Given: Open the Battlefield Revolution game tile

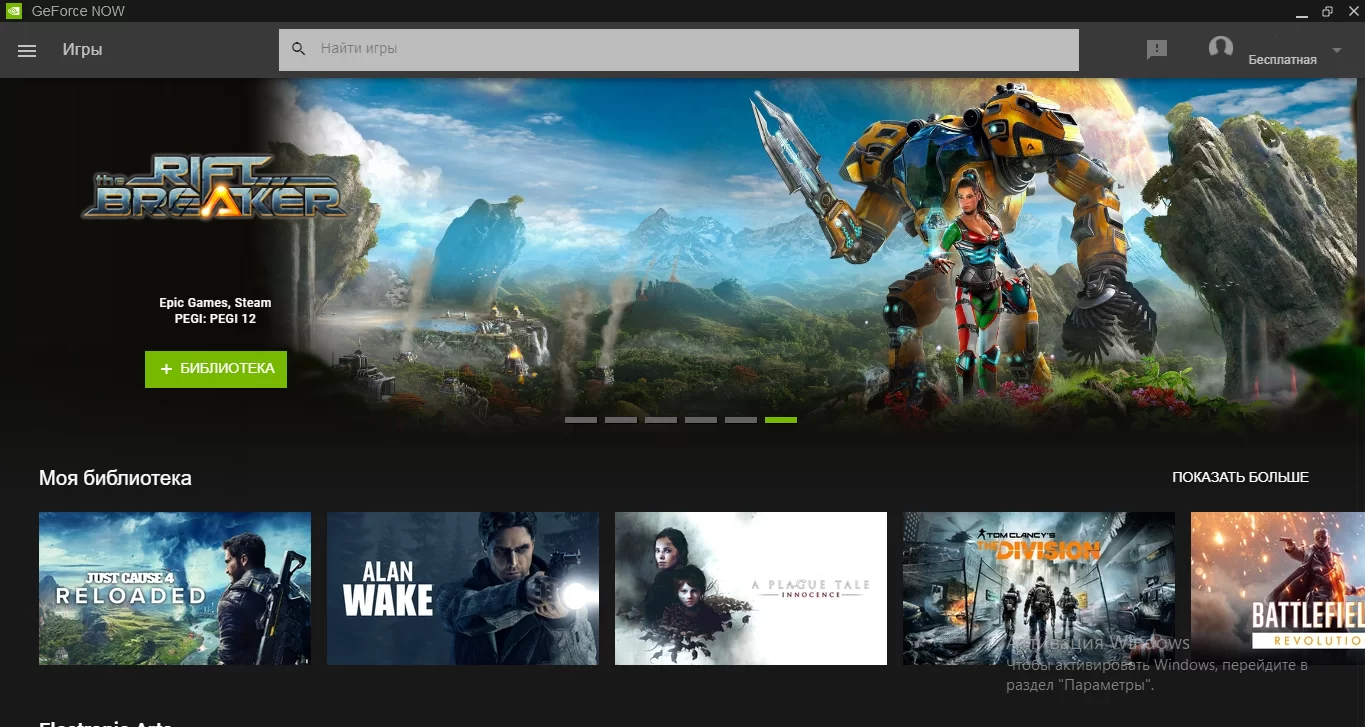Looking at the screenshot, I should (x=1278, y=588).
